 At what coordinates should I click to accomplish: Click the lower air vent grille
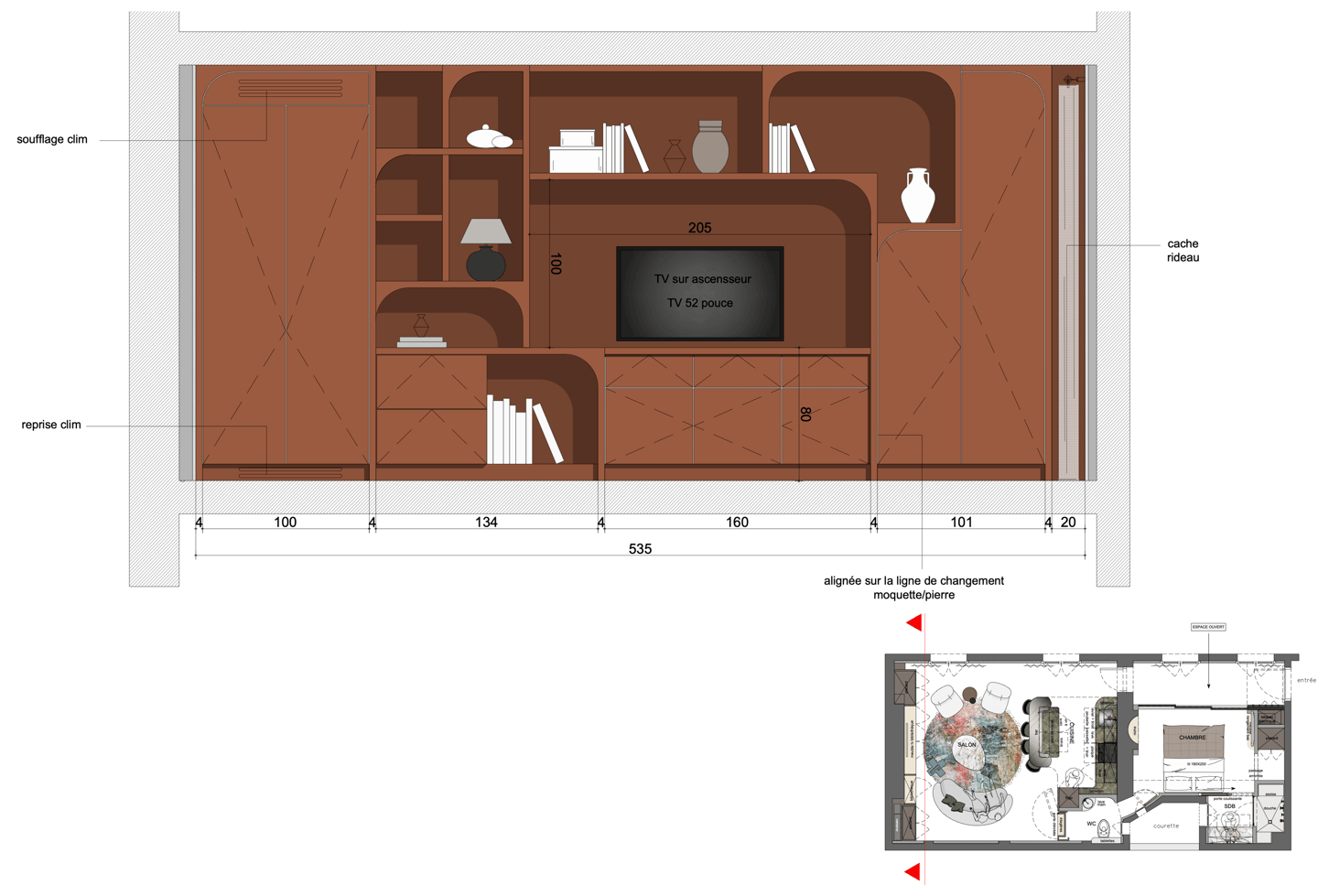(x=290, y=473)
